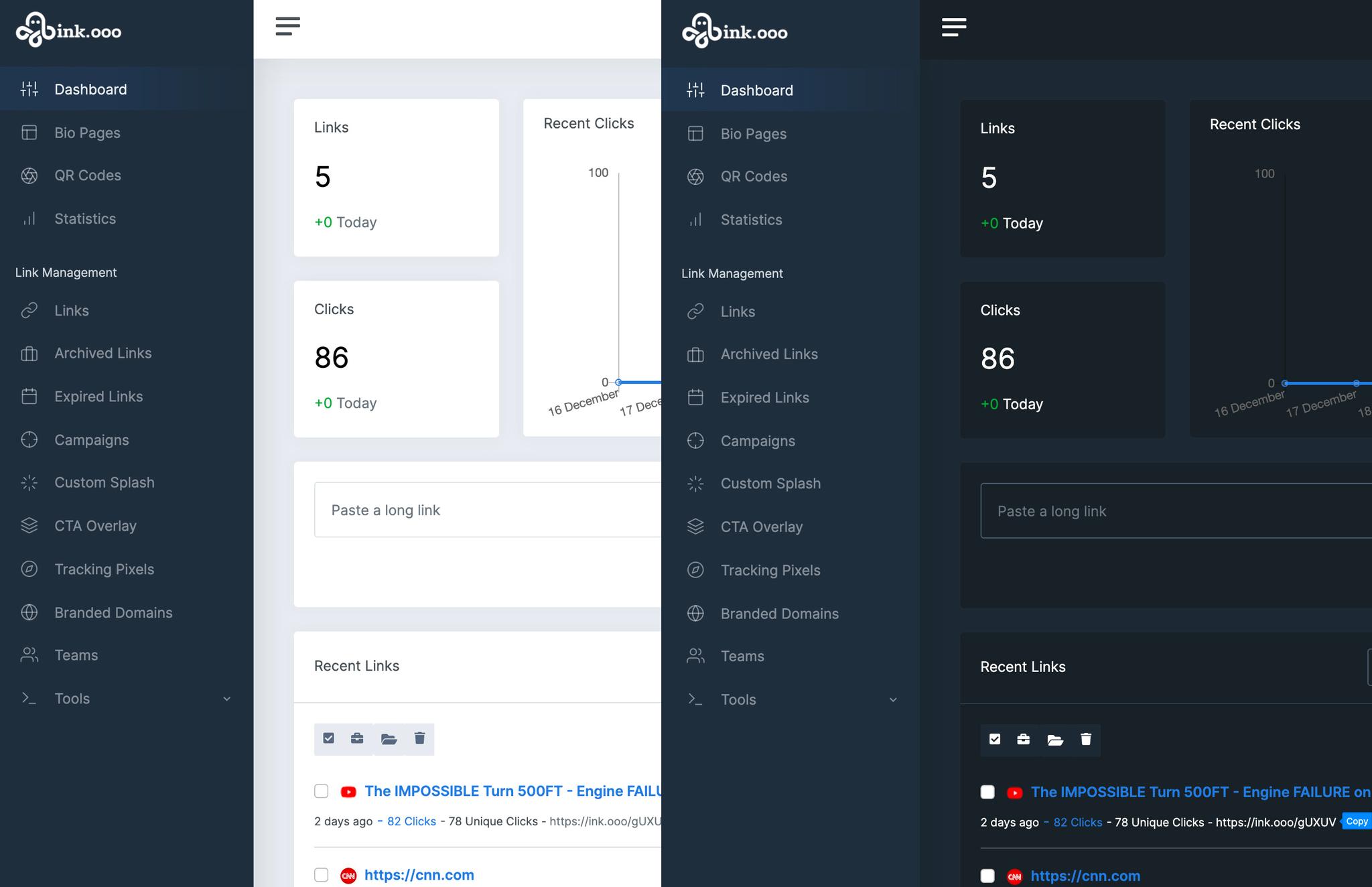Viewport: 1372px width, 887px height.
Task: Click select-all check icon in dark toolbar
Action: coord(995,739)
